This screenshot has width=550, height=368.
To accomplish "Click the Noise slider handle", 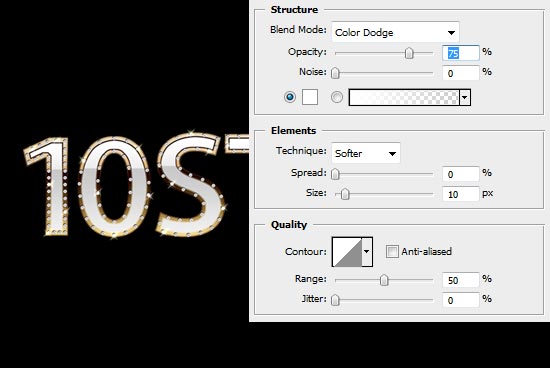I will (335, 73).
